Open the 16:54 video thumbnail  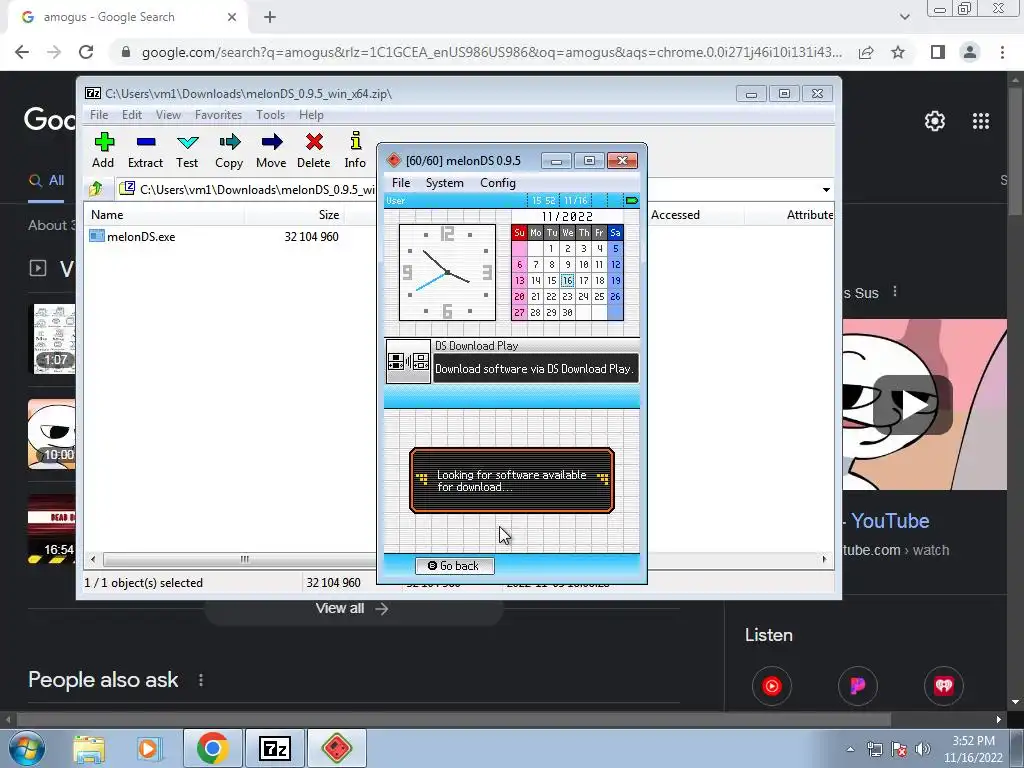click(x=52, y=529)
